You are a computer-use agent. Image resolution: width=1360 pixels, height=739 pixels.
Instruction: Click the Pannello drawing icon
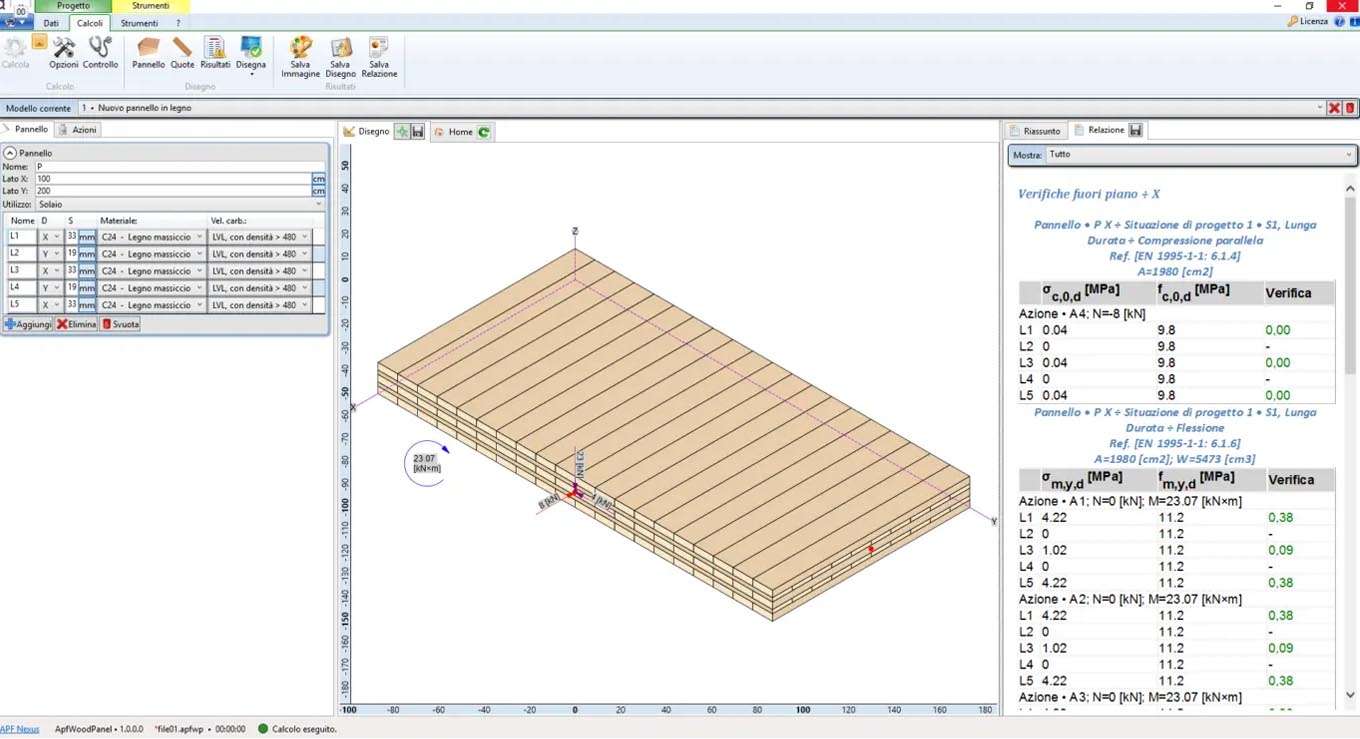[x=148, y=52]
